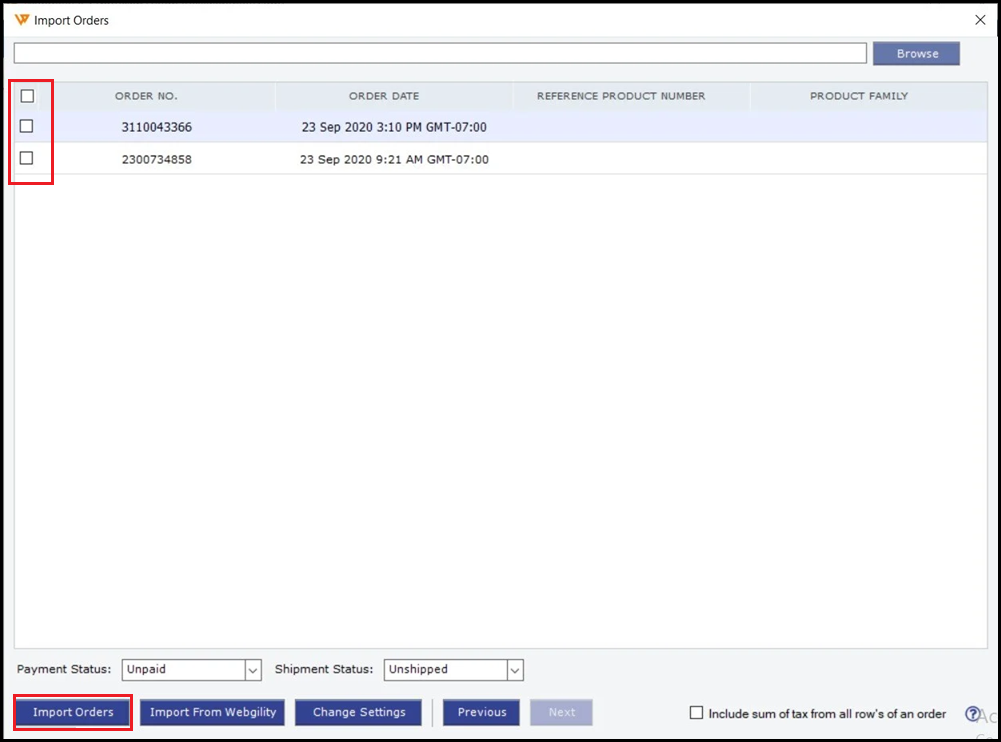Click the help question mark icon
This screenshot has width=1001, height=742.
[x=972, y=713]
